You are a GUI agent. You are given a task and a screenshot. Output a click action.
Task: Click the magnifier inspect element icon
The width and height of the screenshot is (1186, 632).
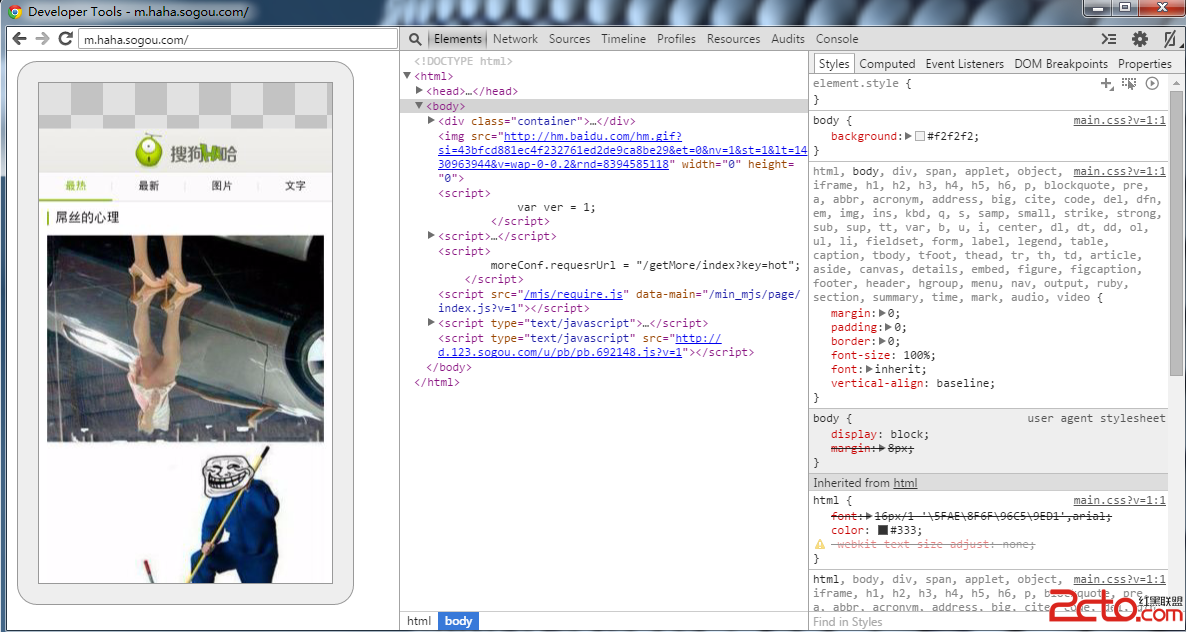click(x=415, y=39)
